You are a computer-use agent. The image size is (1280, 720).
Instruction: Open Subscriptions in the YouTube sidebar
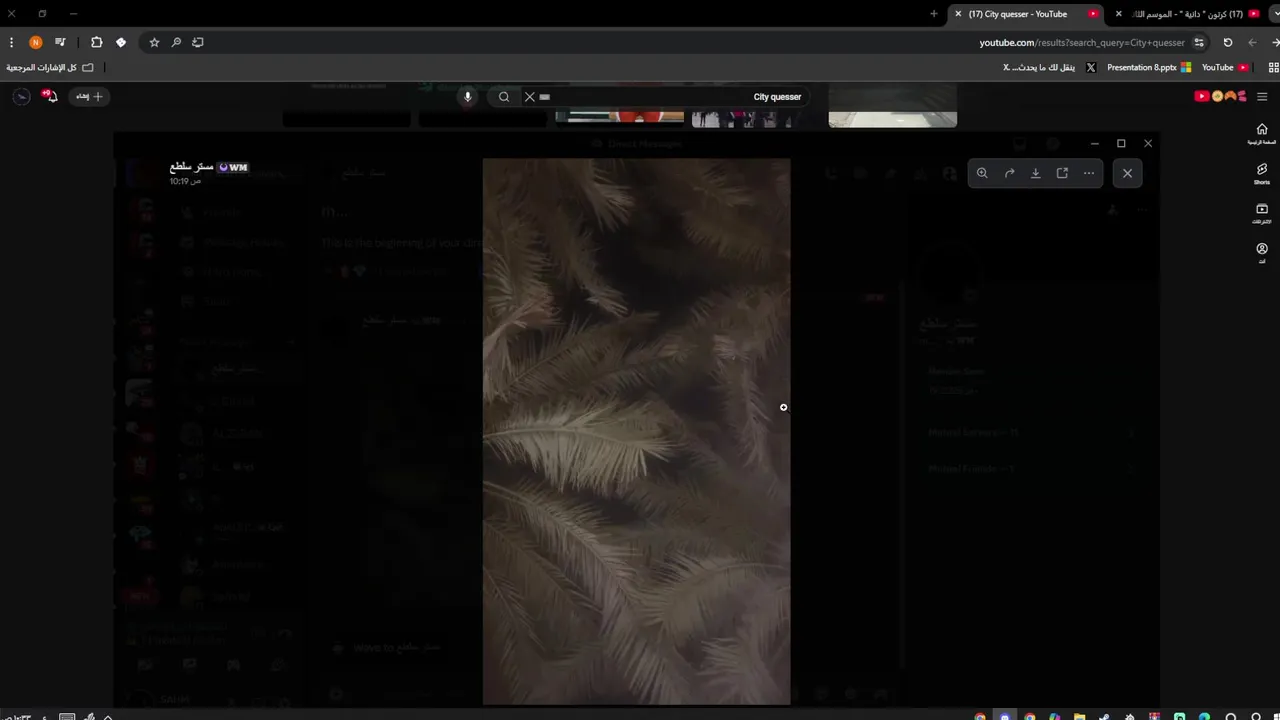point(1262,214)
